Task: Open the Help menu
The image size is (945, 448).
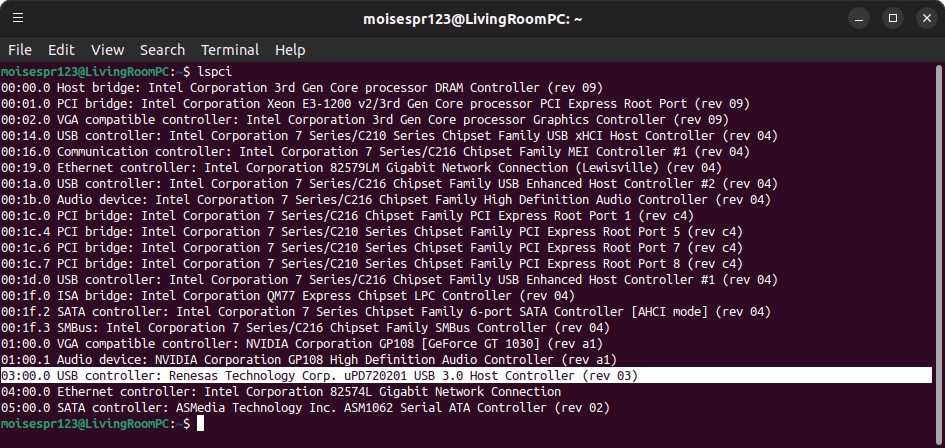Action: click(x=290, y=49)
